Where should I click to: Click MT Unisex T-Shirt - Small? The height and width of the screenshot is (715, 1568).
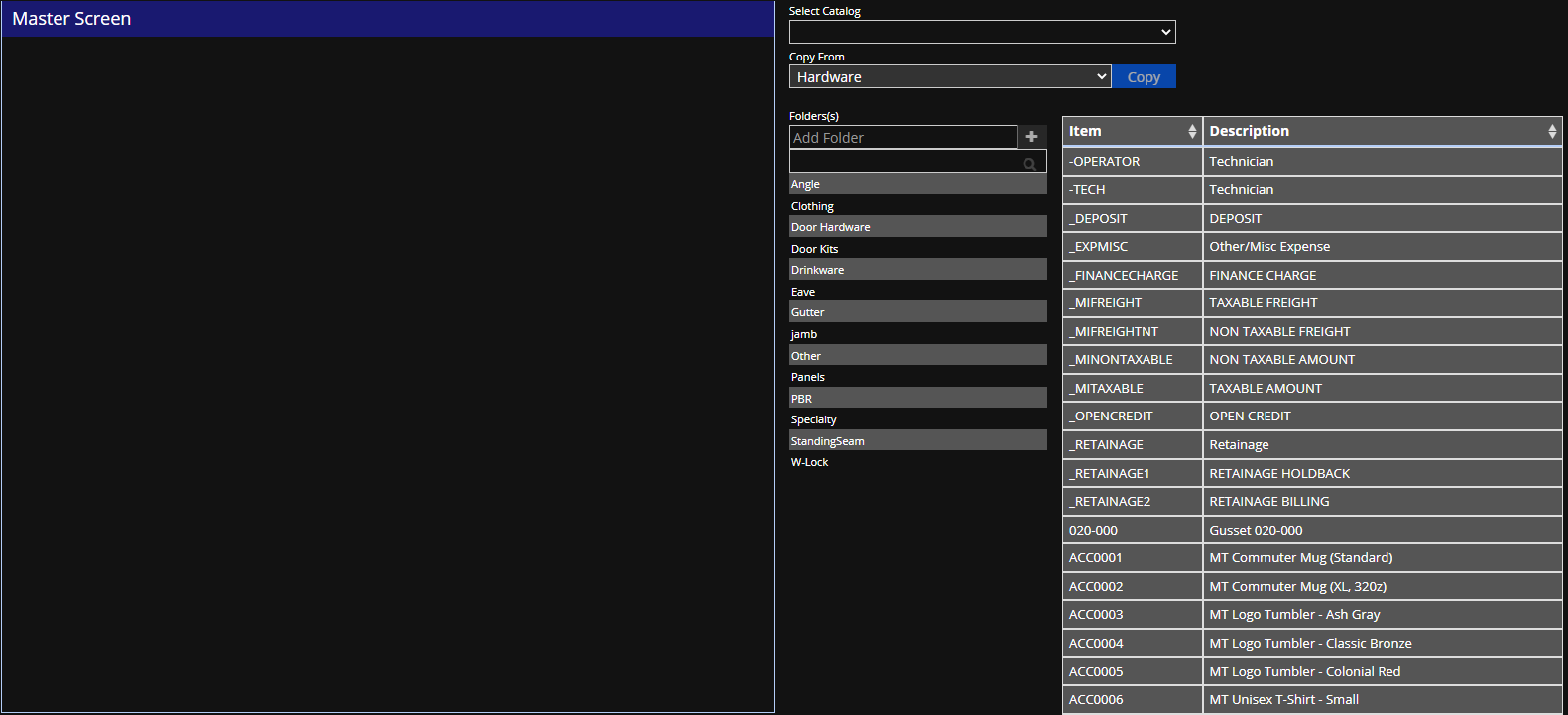click(1383, 699)
